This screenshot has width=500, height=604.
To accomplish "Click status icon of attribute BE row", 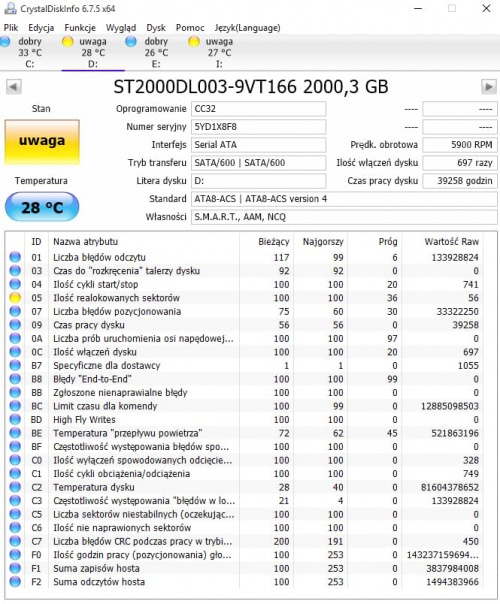I will 15,433.
